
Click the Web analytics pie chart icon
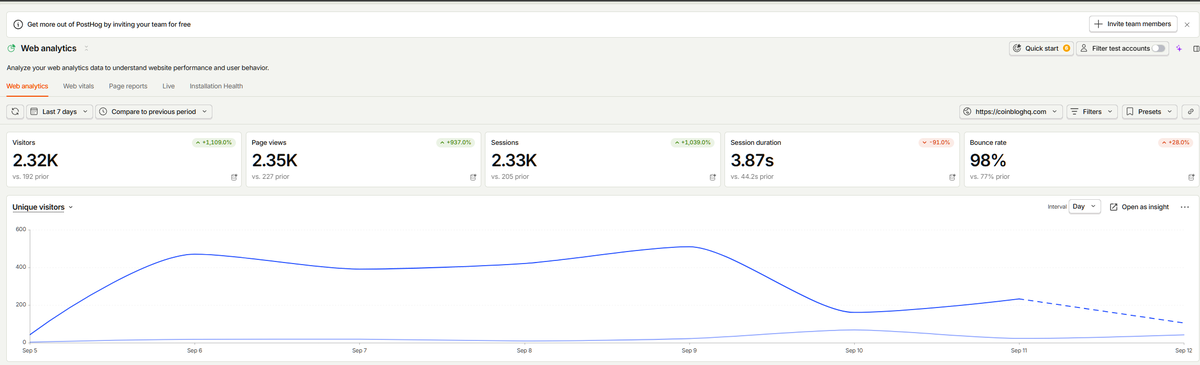[11, 48]
